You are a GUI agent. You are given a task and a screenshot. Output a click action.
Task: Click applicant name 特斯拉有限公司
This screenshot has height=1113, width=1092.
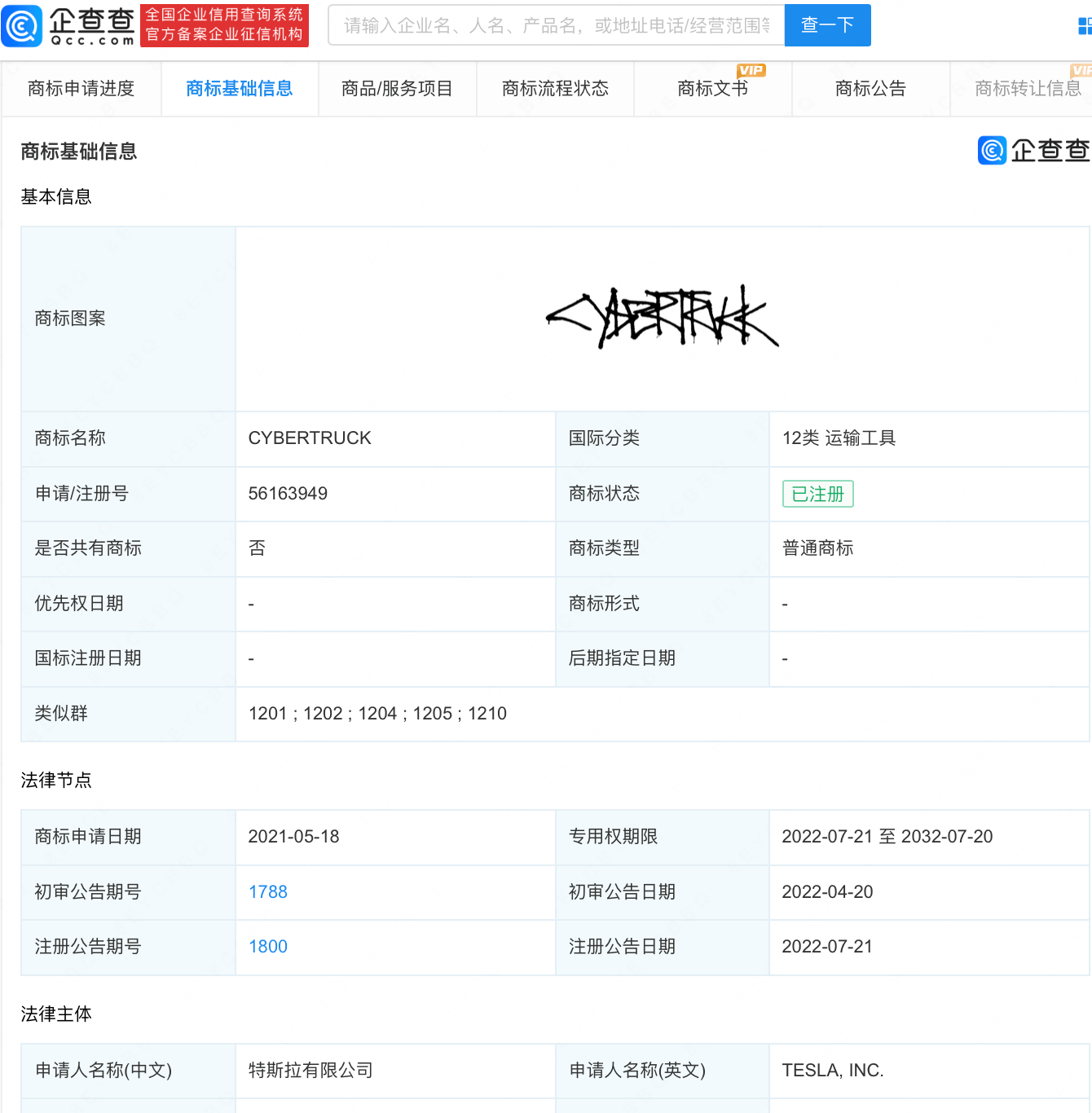[310, 1070]
